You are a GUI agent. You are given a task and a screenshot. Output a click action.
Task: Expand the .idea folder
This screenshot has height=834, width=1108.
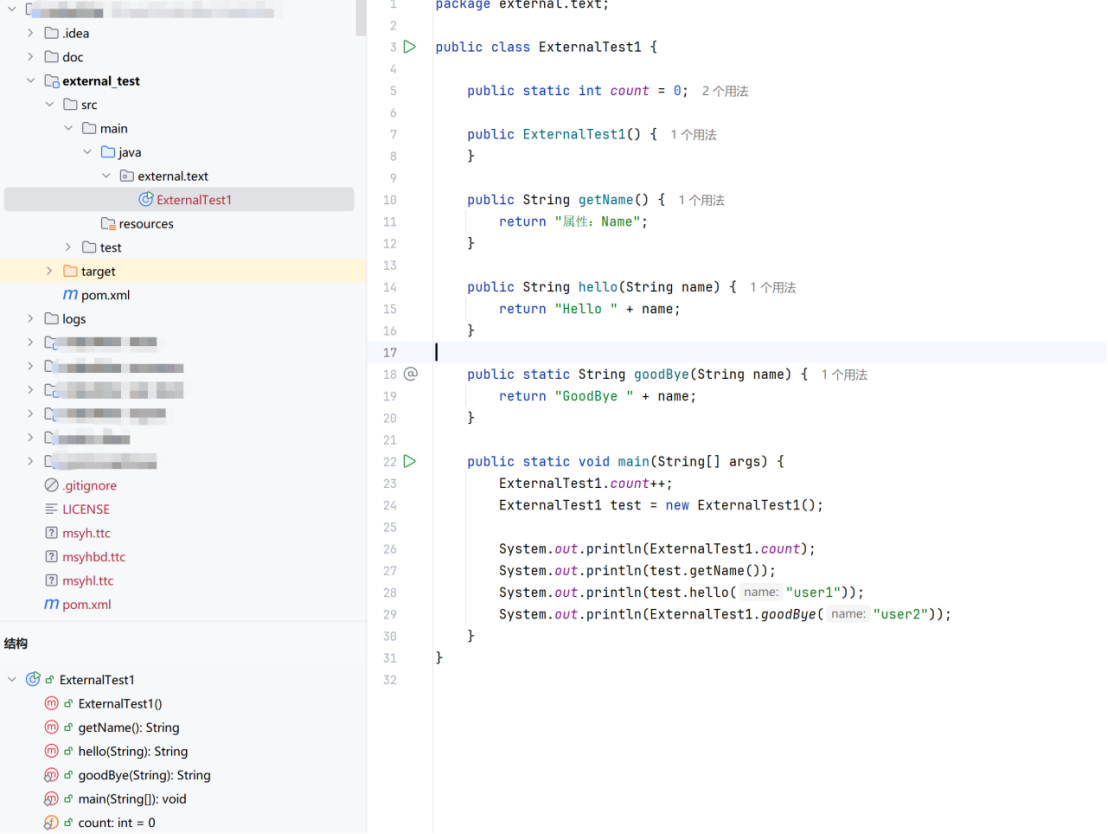click(30, 33)
